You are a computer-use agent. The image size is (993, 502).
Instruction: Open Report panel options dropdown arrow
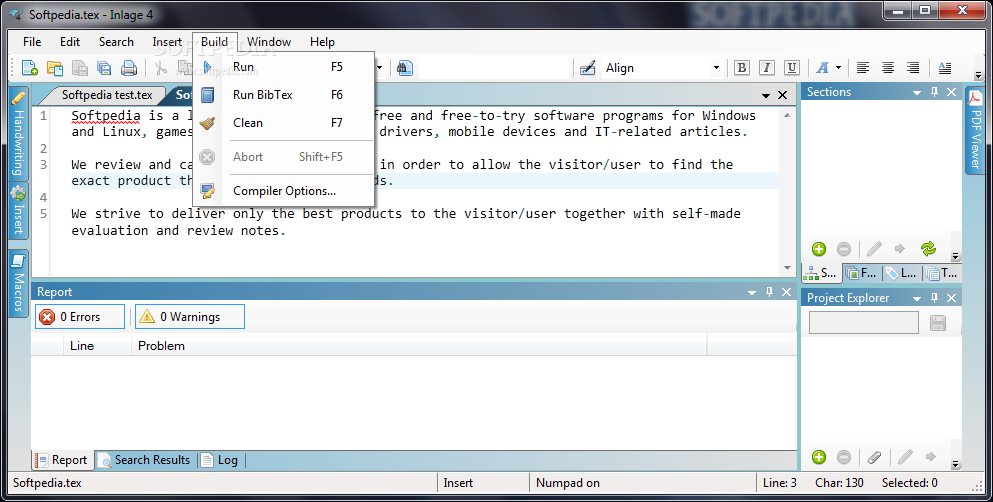tap(752, 292)
